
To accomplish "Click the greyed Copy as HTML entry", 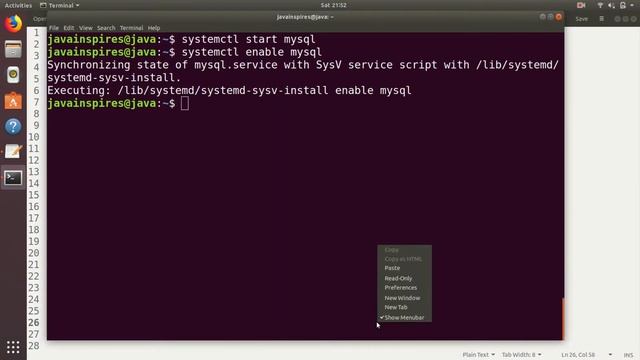I will (404, 259).
